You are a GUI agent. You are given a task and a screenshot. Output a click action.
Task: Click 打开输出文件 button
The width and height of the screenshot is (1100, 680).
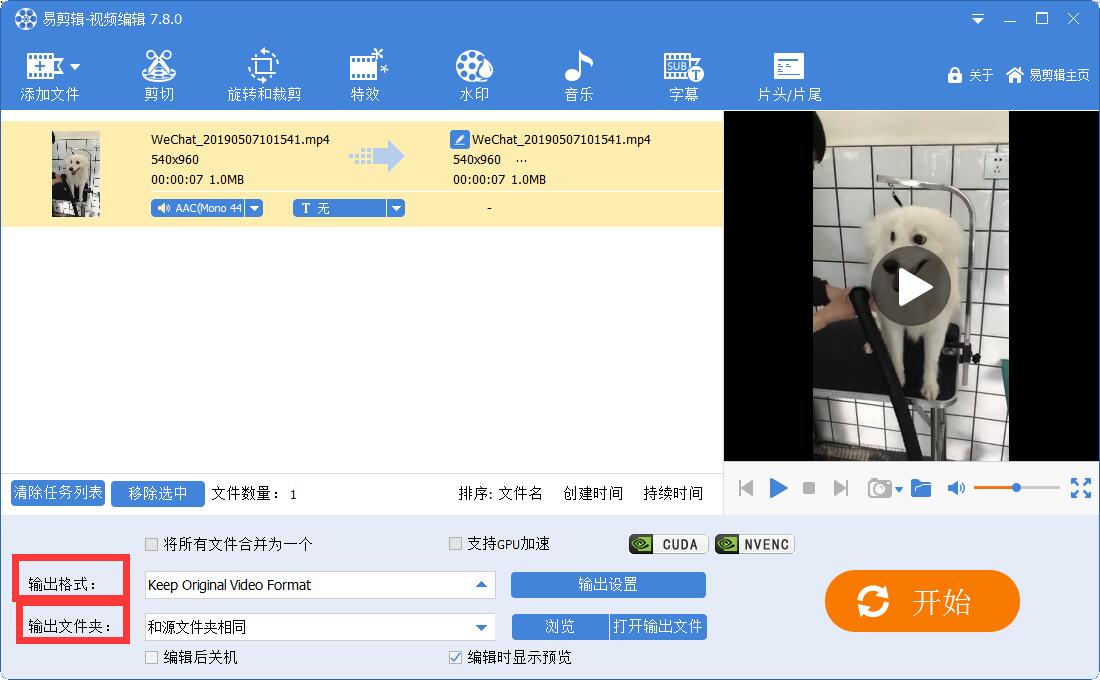pyautogui.click(x=658, y=627)
